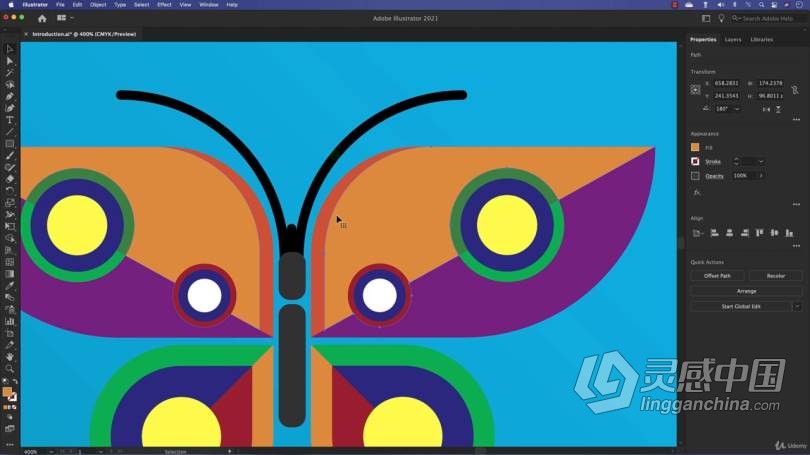Screen dimensions: 810x455
Task: Select the Gradient tool
Action: (10, 274)
